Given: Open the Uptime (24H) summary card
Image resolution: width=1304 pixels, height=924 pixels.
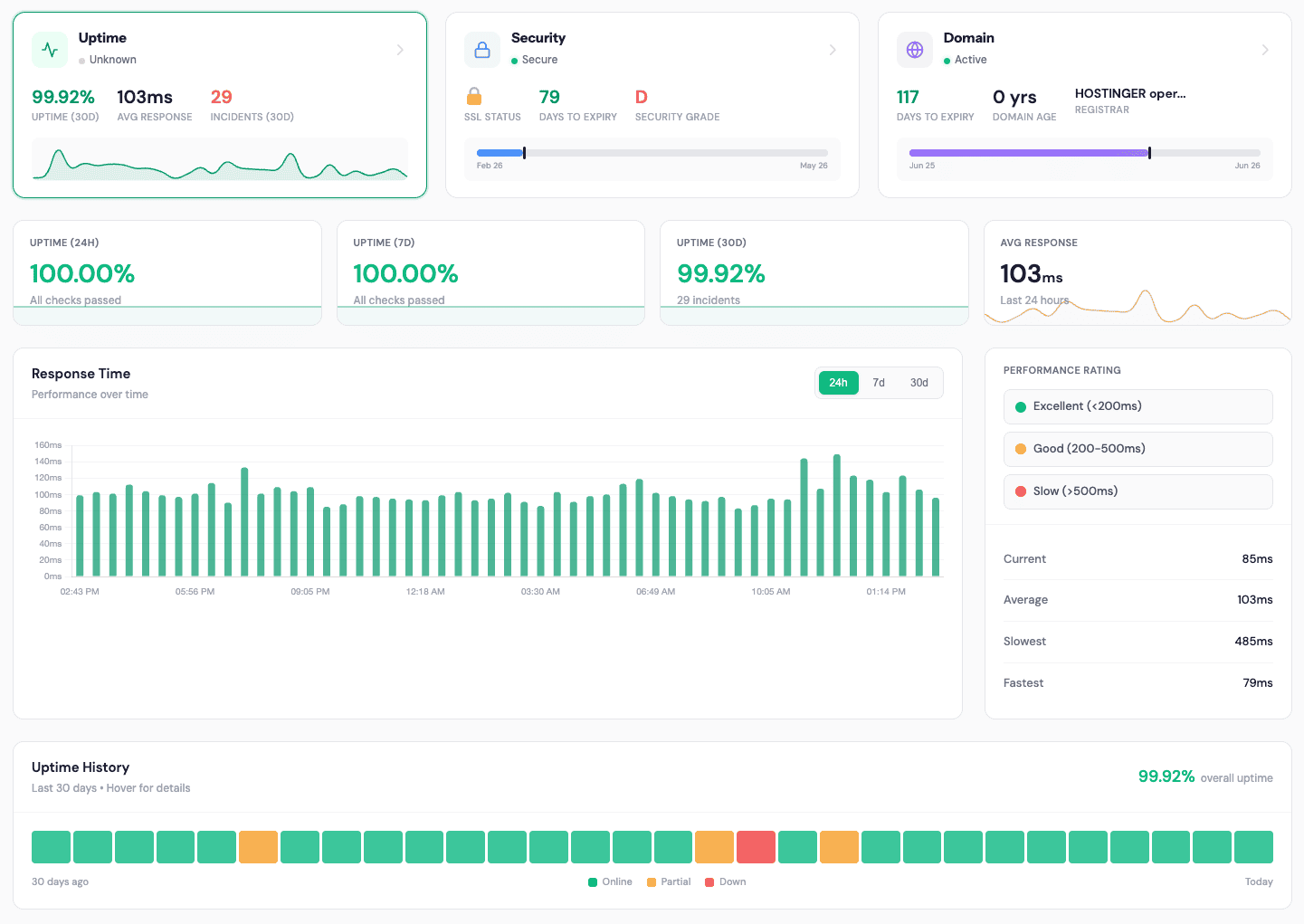Looking at the screenshot, I should (167, 271).
